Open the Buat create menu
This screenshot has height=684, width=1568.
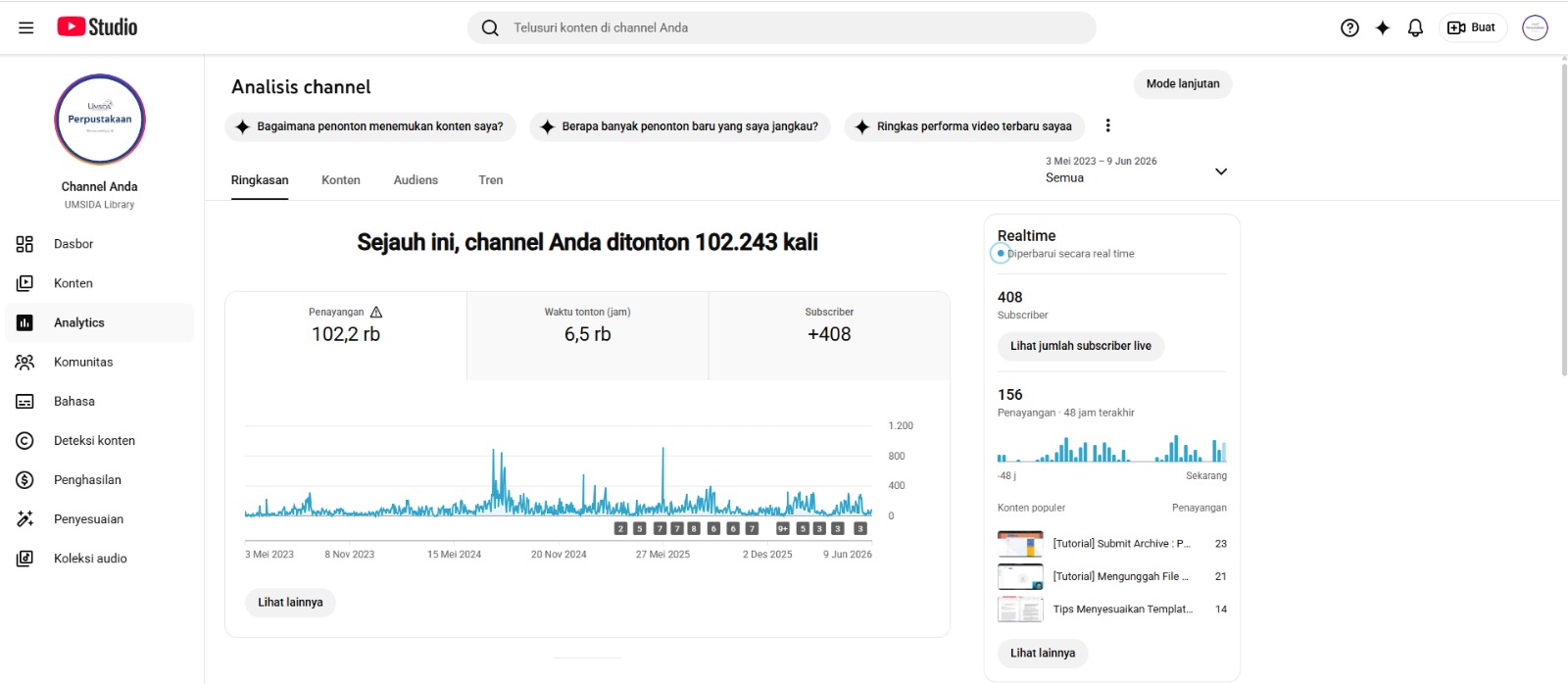pos(1472,27)
